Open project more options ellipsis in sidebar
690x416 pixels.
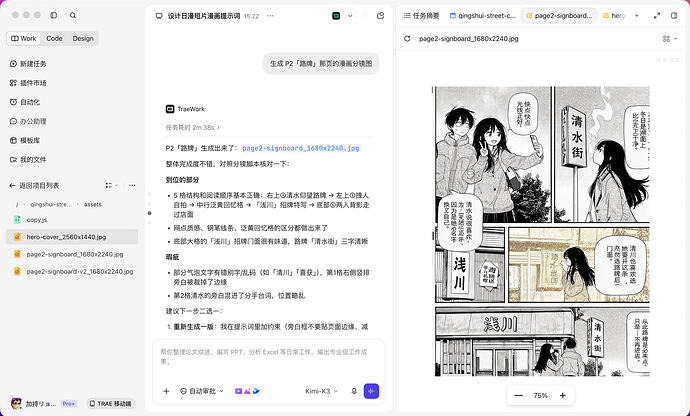132,185
